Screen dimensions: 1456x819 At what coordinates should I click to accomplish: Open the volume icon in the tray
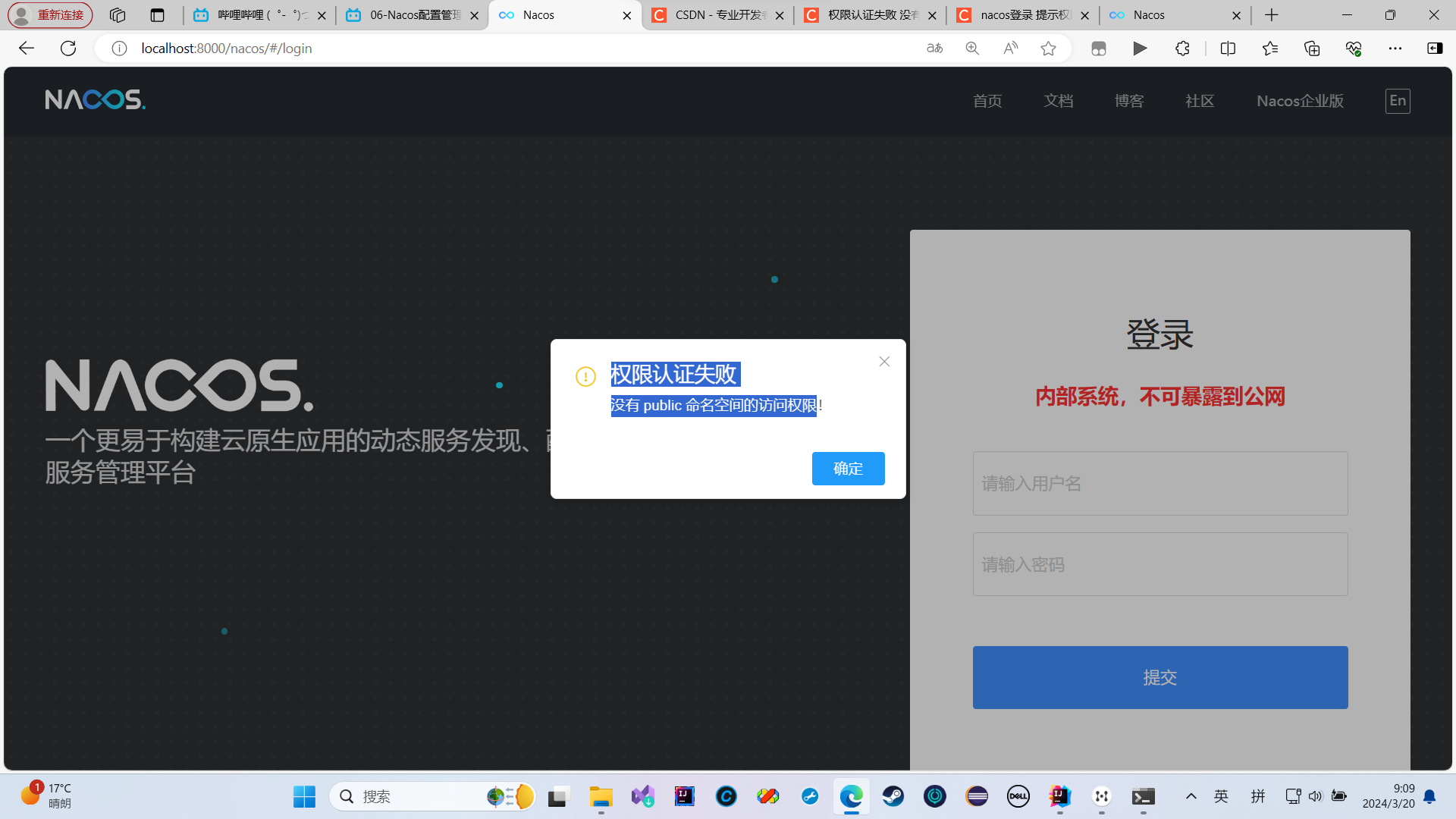tap(1316, 796)
